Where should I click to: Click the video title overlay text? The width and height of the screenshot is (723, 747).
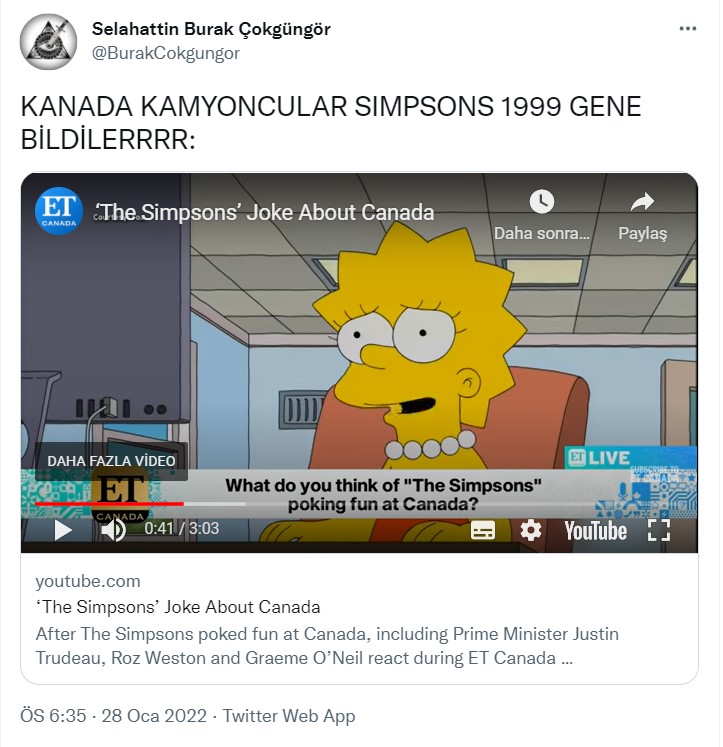click(x=264, y=212)
